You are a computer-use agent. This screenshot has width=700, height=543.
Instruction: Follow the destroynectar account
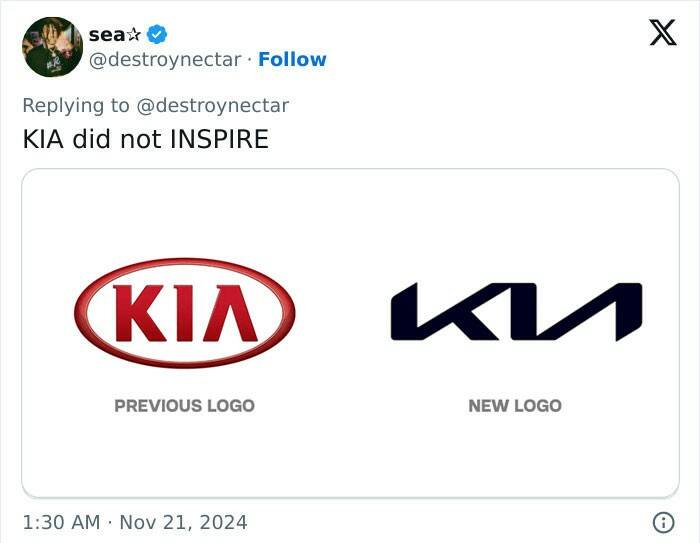[292, 60]
